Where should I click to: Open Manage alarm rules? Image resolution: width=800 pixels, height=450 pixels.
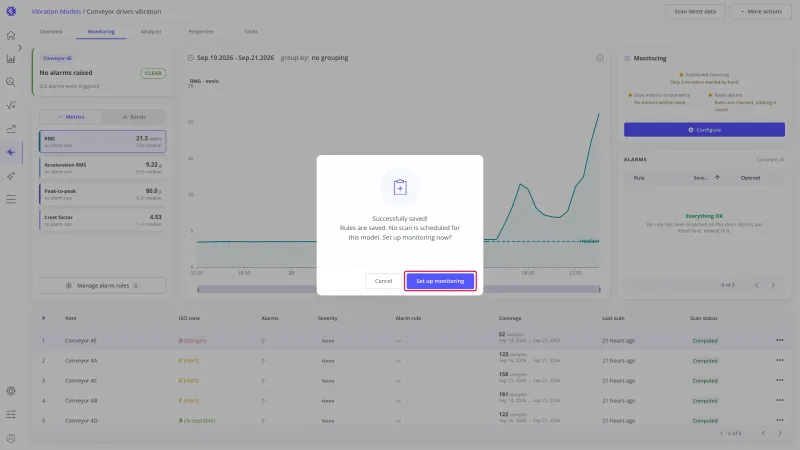click(x=102, y=286)
